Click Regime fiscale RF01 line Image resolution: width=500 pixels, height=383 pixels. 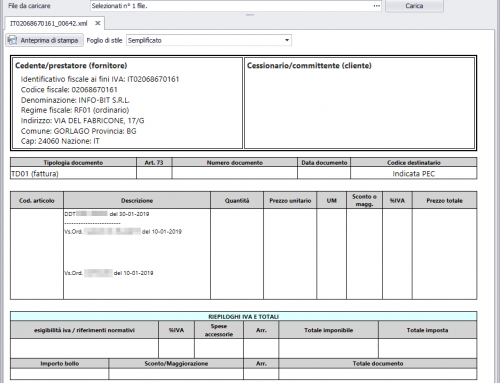75,110
